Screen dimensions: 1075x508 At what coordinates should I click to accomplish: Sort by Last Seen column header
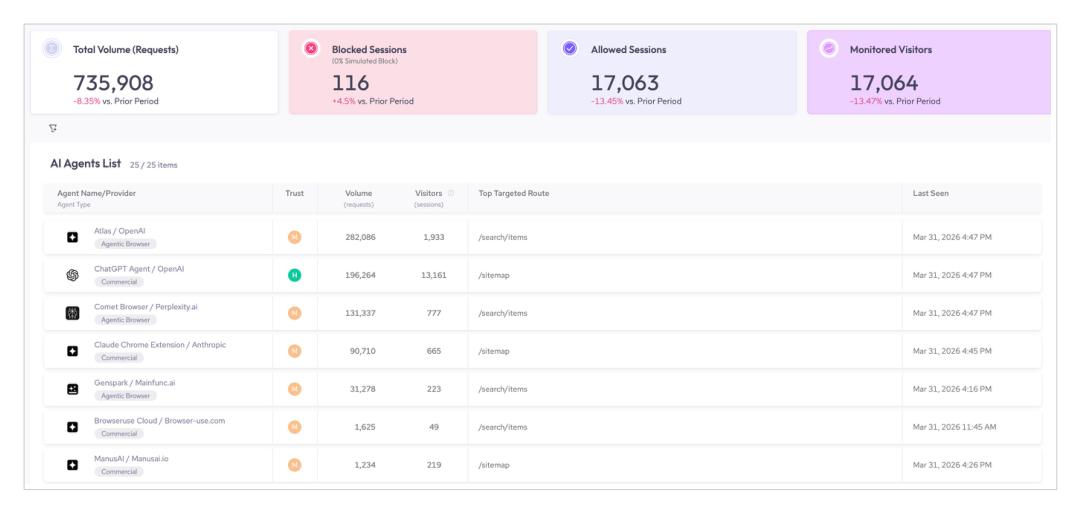(x=930, y=193)
